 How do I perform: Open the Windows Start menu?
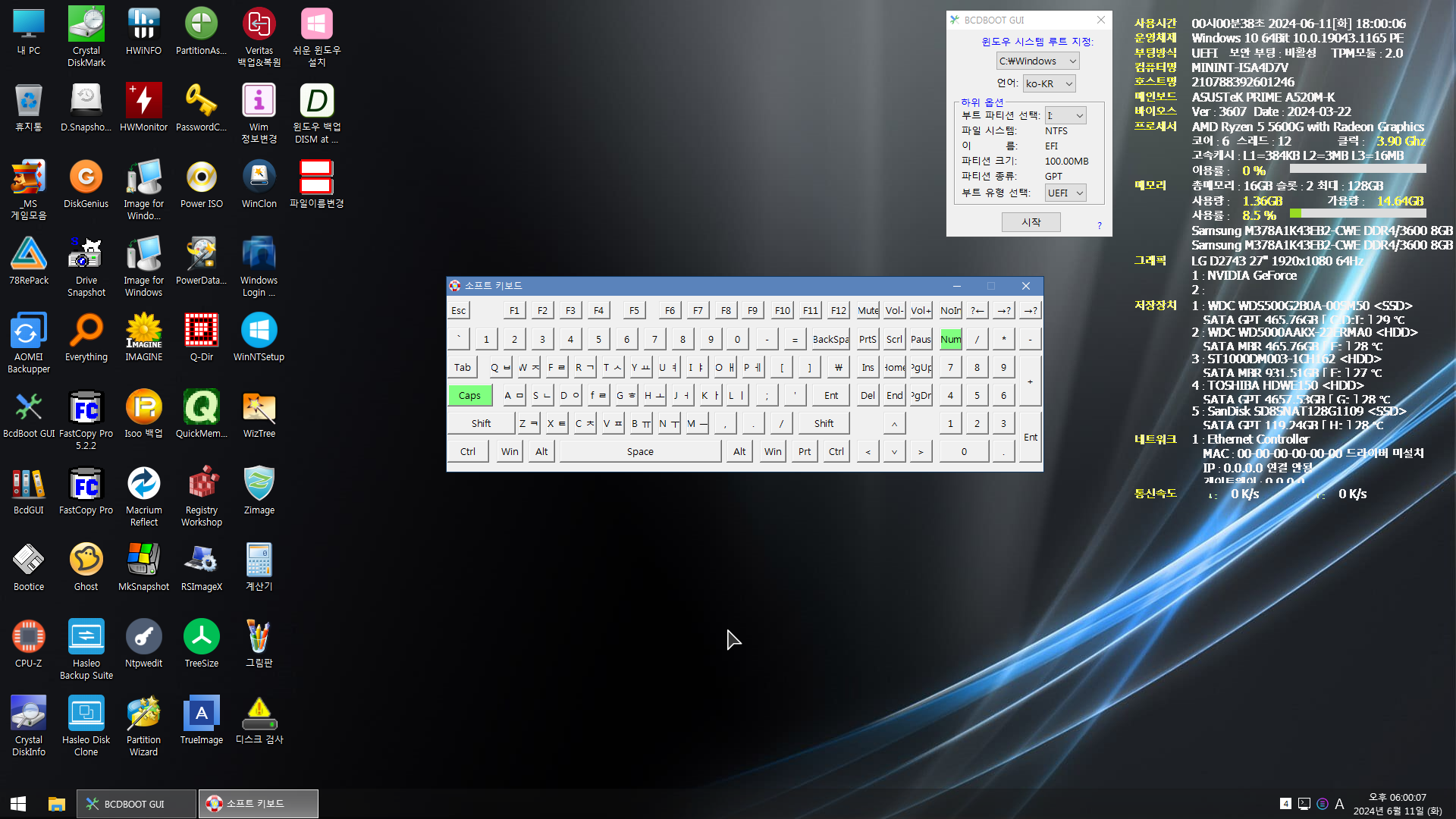[x=18, y=804]
